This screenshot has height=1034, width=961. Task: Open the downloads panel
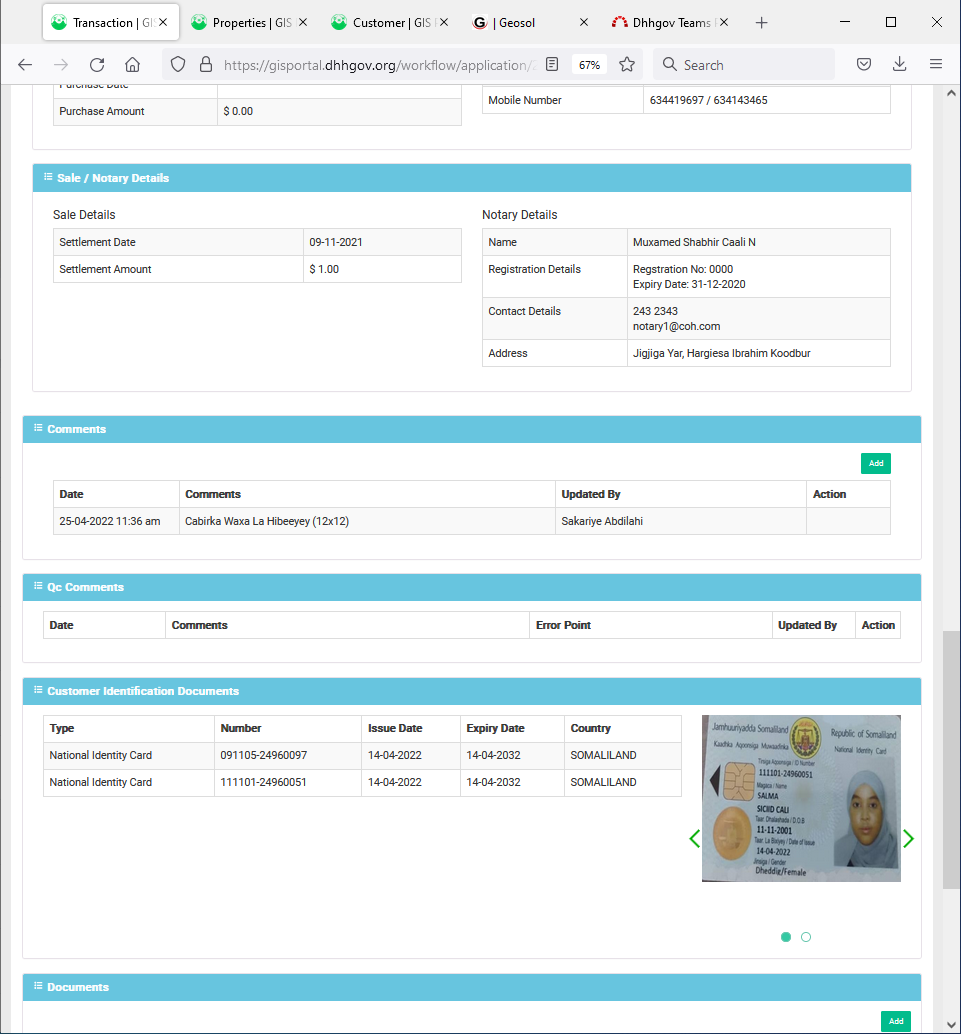(900, 65)
